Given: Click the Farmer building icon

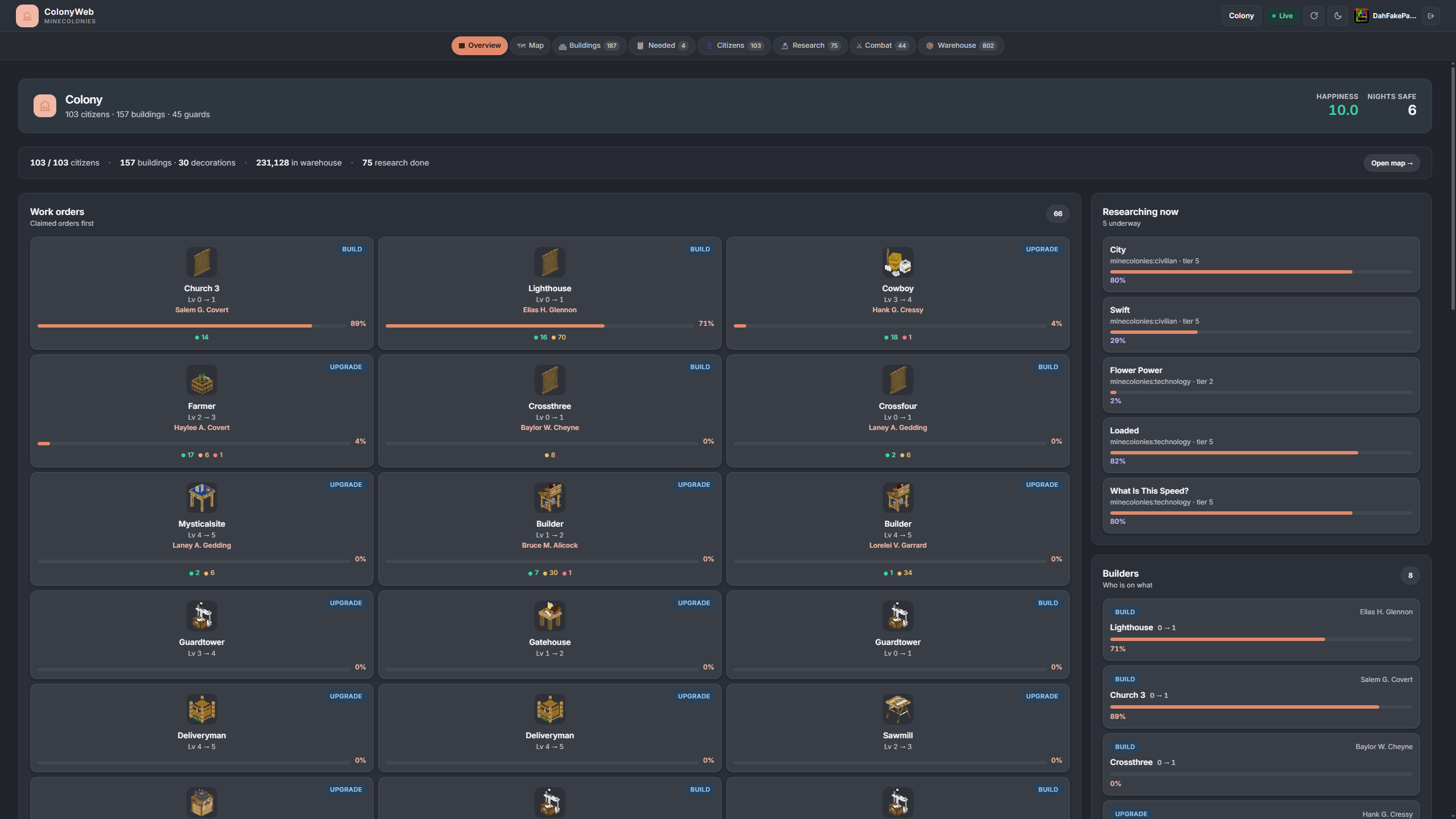Looking at the screenshot, I should [x=202, y=380].
